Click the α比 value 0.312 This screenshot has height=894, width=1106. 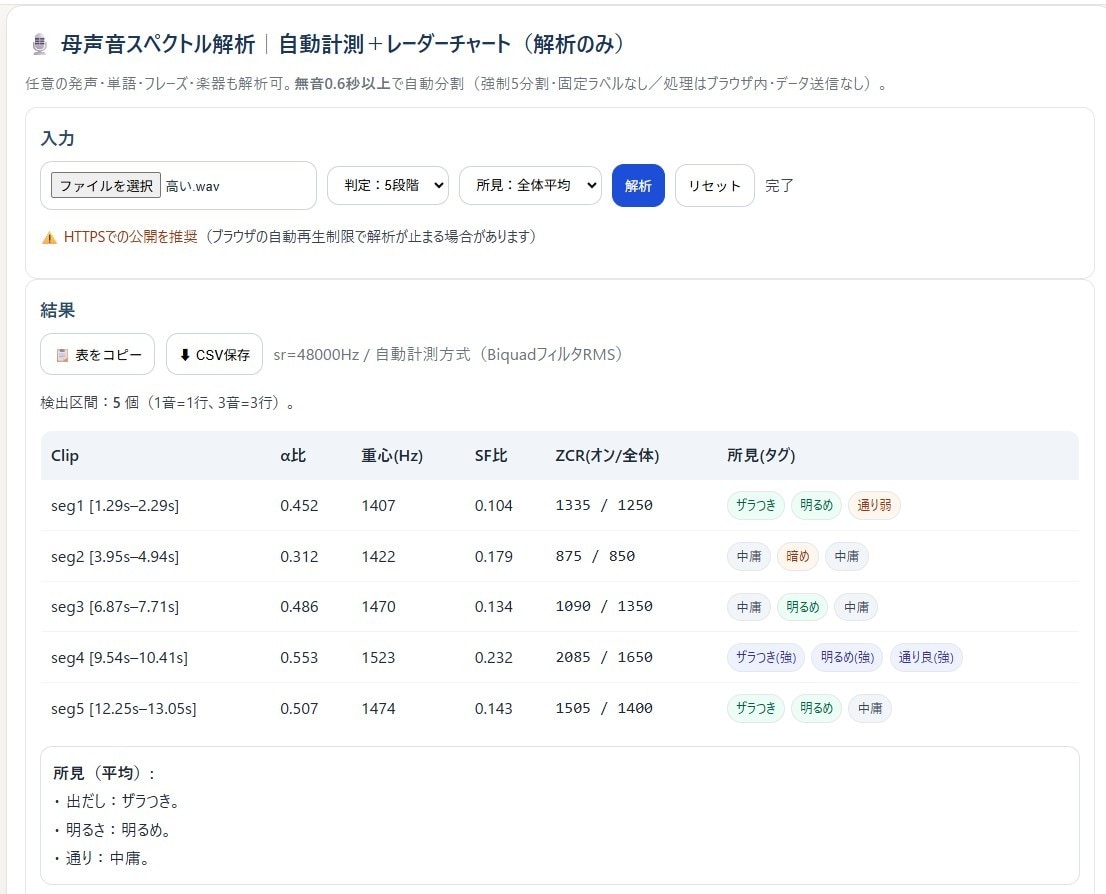(x=299, y=557)
